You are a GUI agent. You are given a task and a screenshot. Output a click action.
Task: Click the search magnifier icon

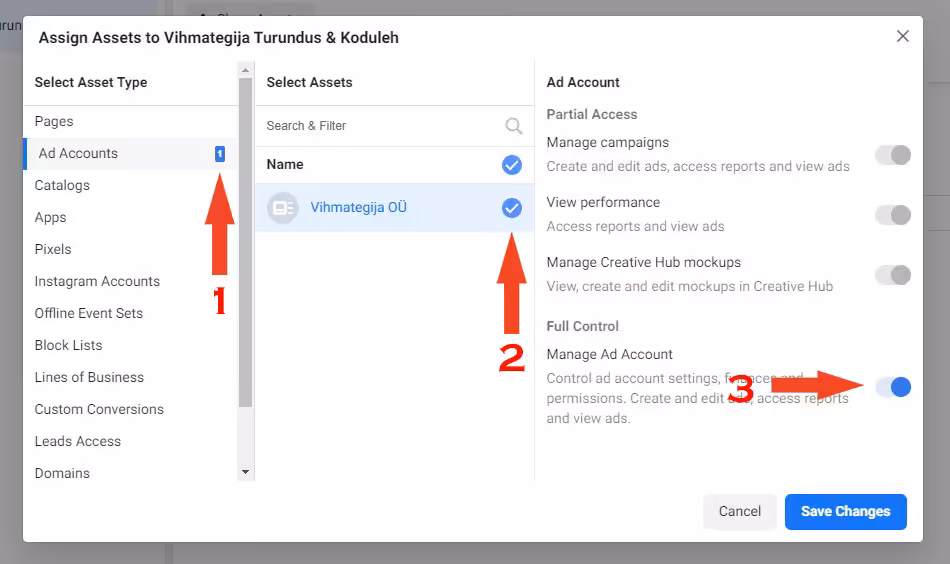coord(513,126)
